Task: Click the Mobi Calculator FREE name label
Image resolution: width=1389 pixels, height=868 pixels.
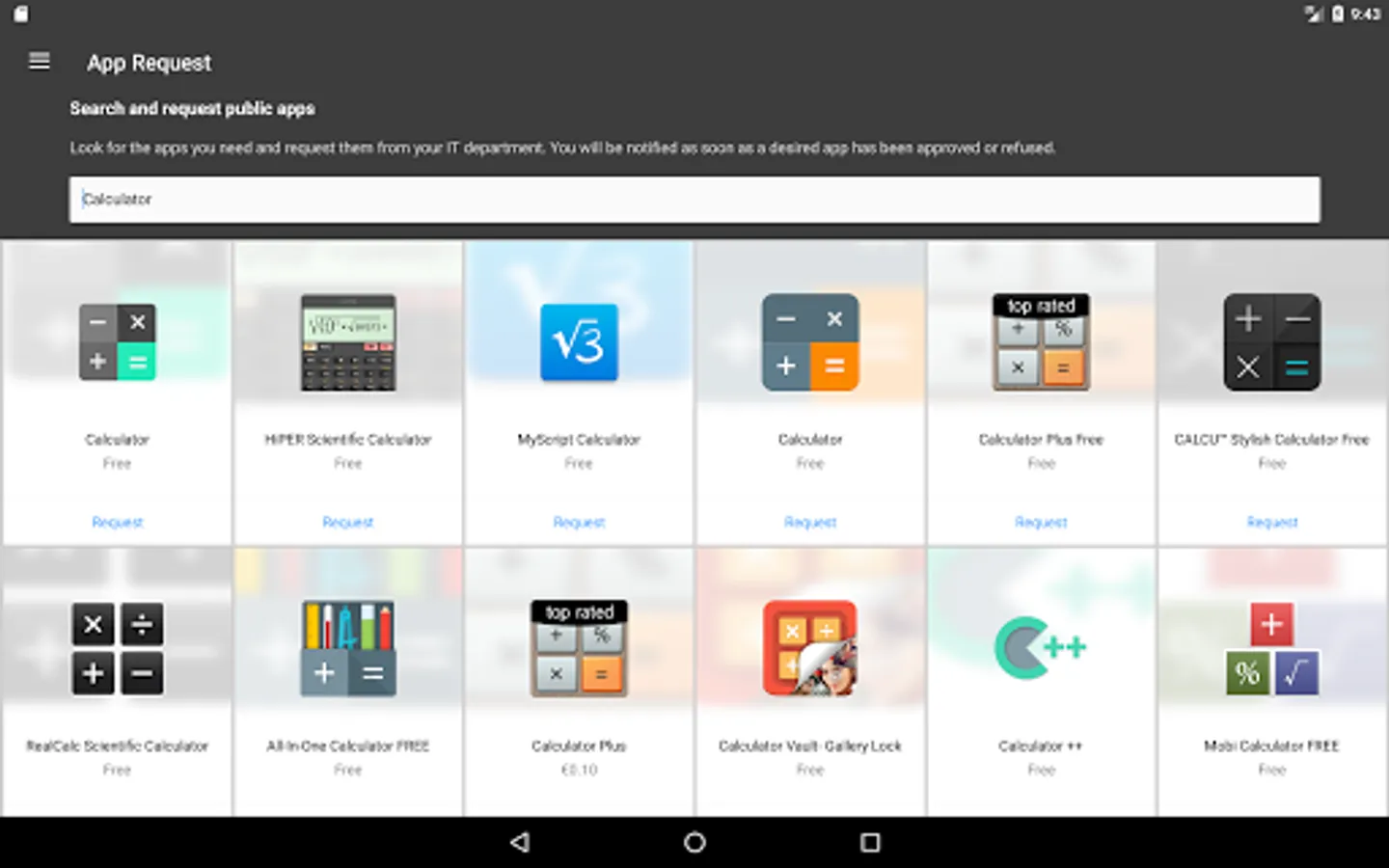Action: pyautogui.click(x=1272, y=746)
